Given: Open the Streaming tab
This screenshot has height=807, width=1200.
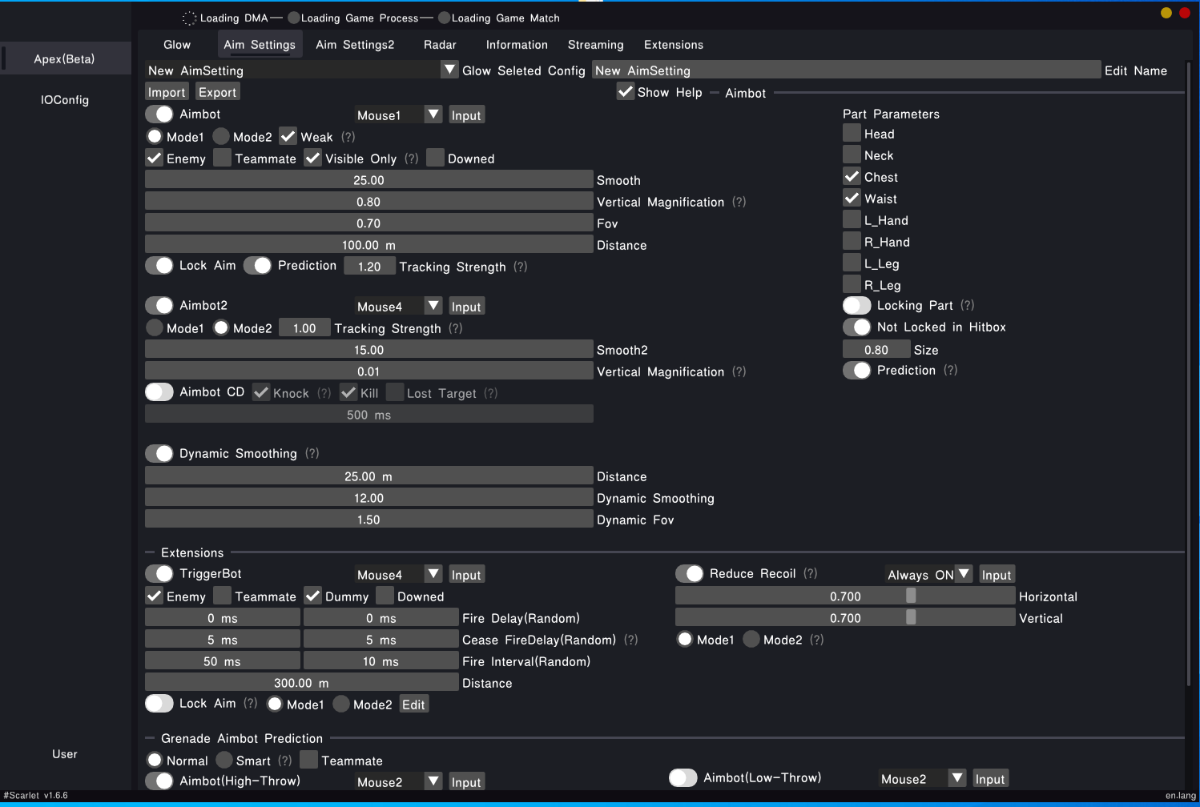Looking at the screenshot, I should tap(595, 45).
